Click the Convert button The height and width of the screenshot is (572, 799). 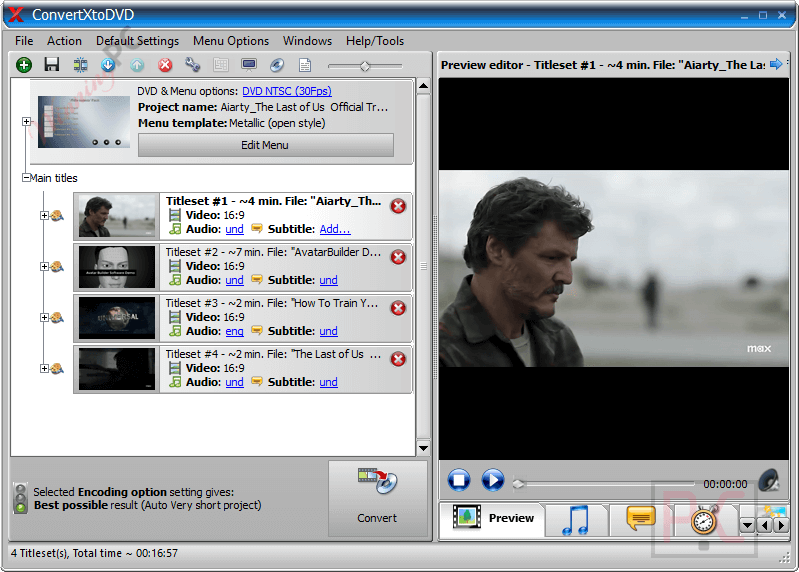(x=377, y=499)
